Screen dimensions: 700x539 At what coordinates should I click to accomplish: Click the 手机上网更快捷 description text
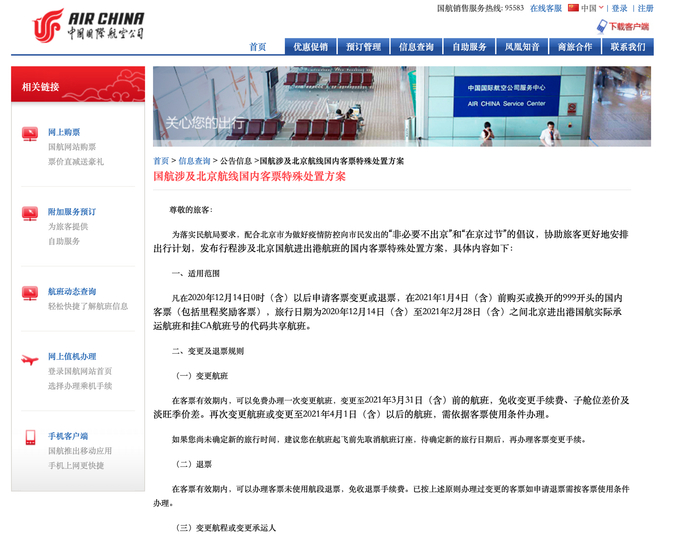click(76, 465)
